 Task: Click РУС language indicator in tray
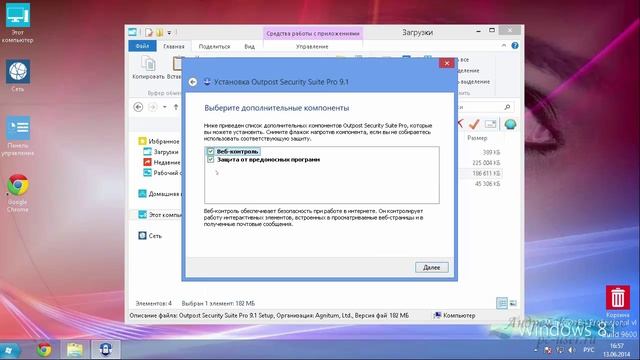pos(589,350)
